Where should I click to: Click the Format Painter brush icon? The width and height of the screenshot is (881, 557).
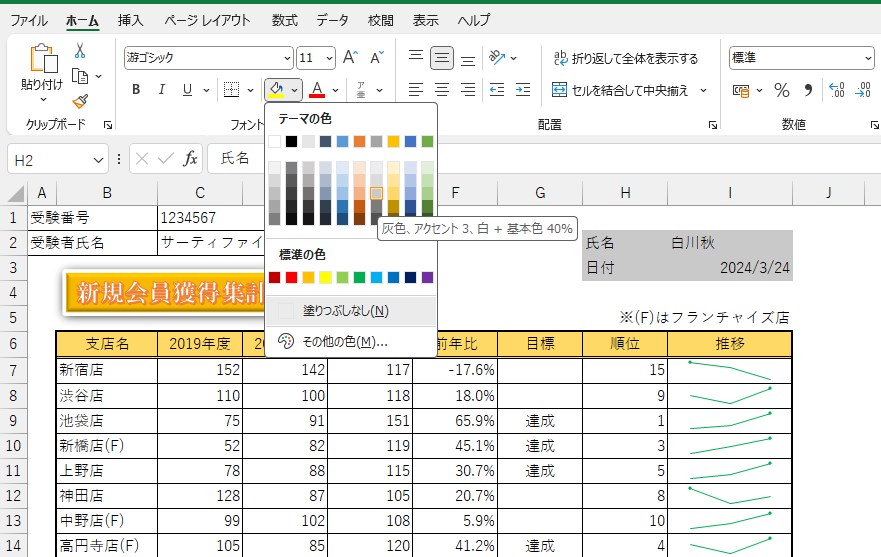click(80, 101)
